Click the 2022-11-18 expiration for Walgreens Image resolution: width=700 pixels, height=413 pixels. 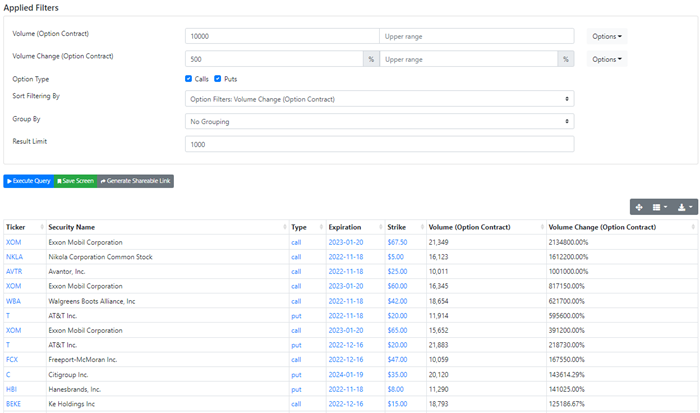point(346,301)
